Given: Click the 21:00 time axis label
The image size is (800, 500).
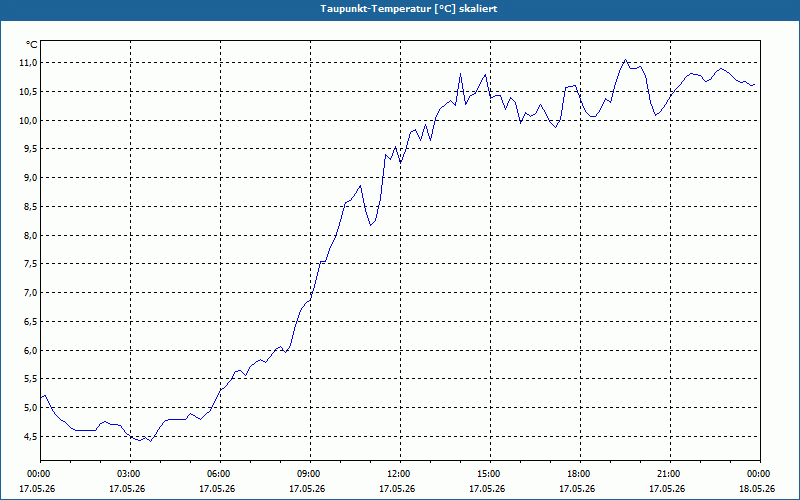Looking at the screenshot, I should tap(668, 474).
